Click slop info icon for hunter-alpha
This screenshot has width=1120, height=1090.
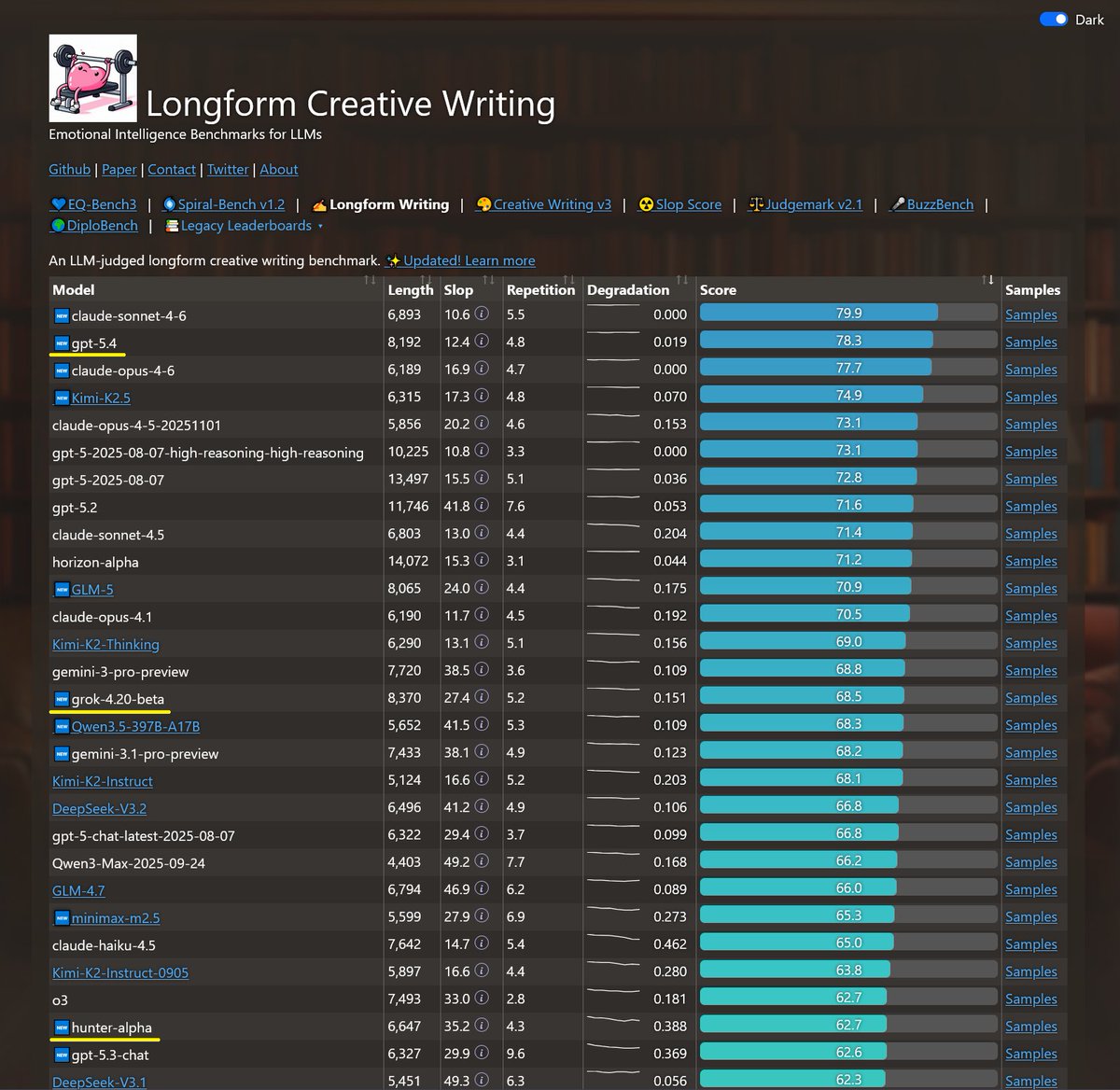[x=482, y=1026]
